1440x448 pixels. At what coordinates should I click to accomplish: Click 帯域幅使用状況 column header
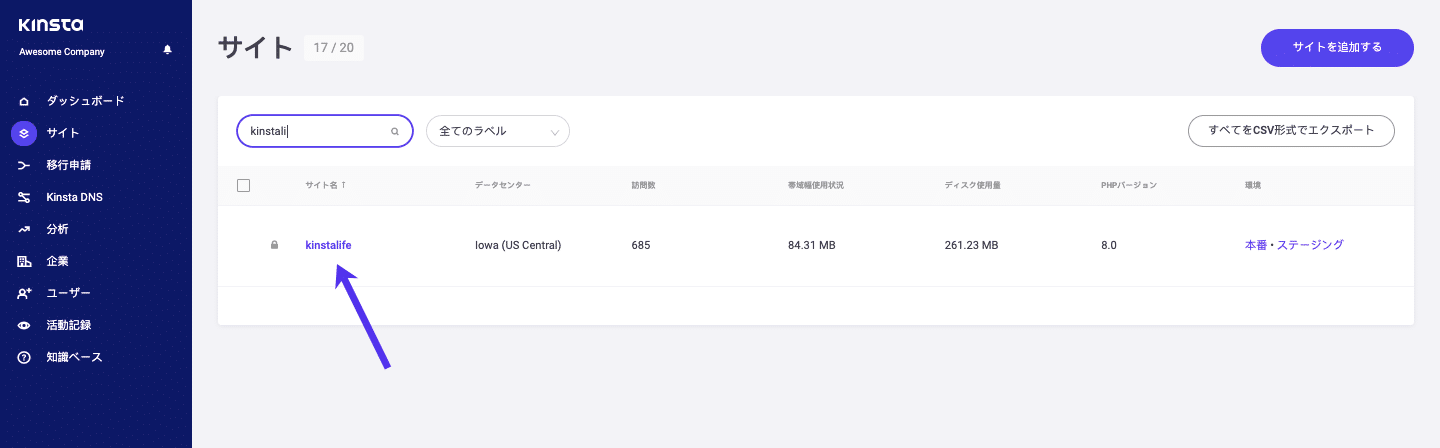(x=816, y=185)
